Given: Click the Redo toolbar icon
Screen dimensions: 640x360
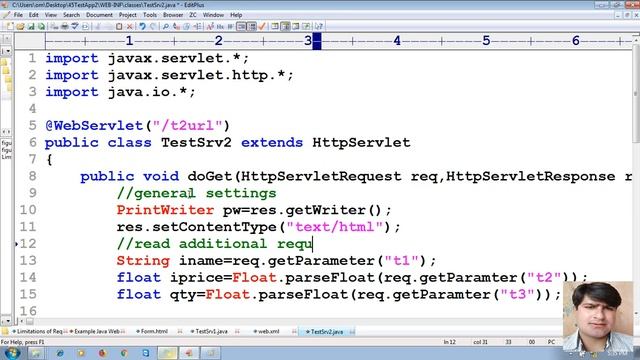Looking at the screenshot, I should (x=153, y=27).
